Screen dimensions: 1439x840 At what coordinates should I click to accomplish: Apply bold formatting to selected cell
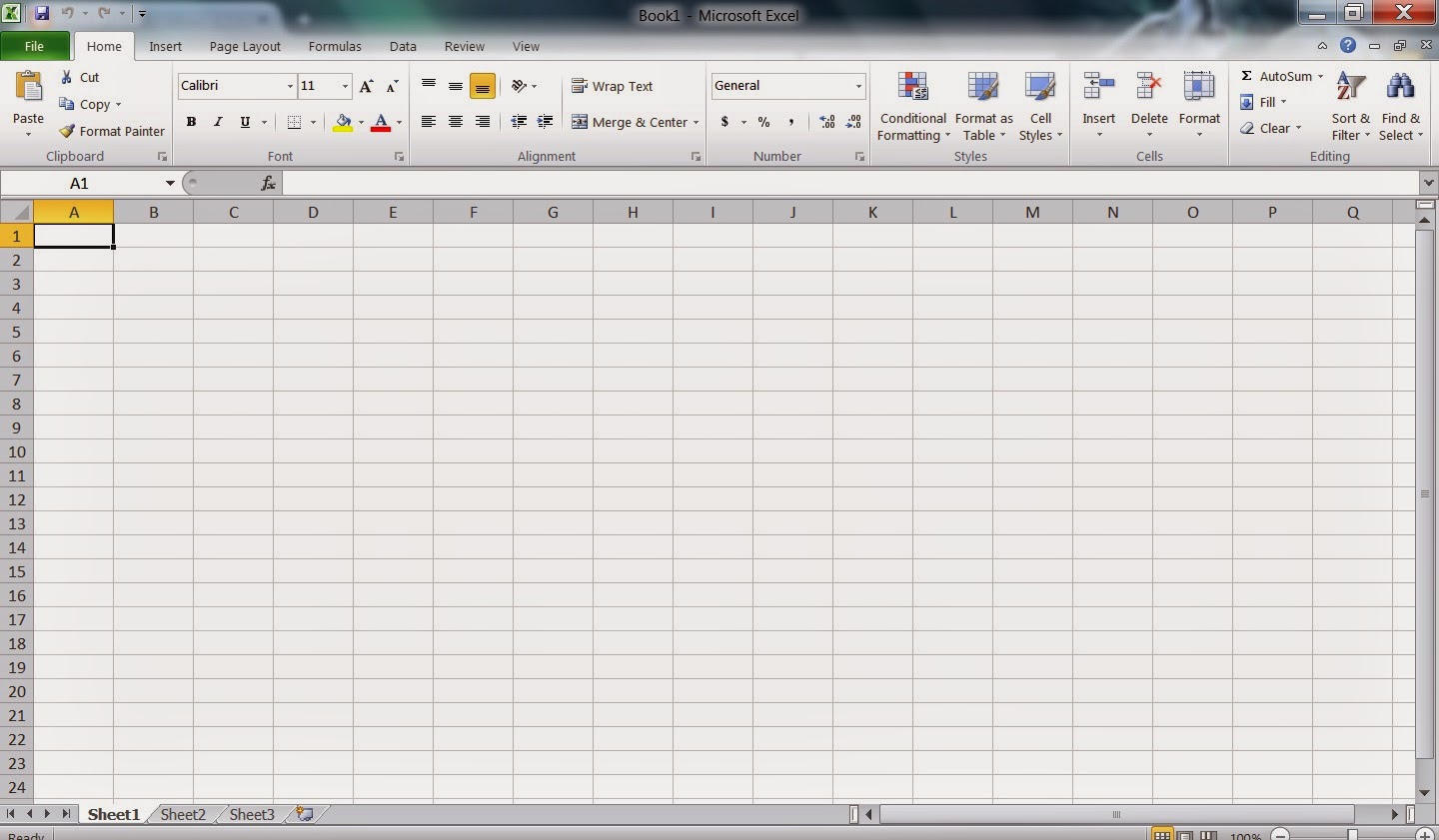191,122
